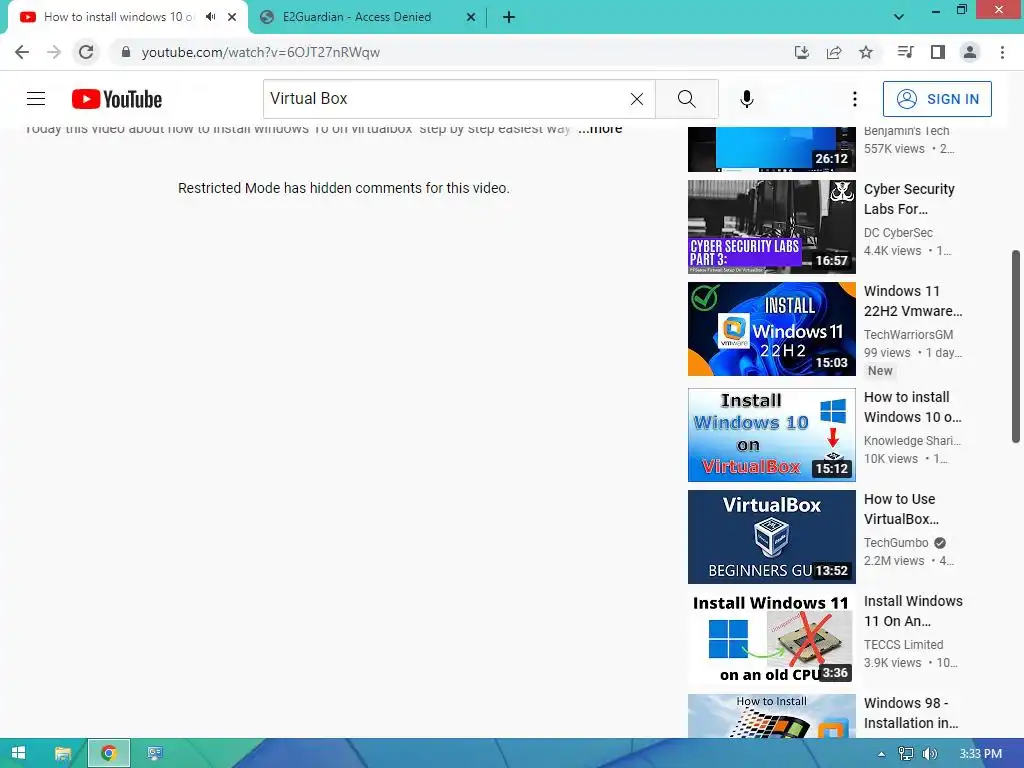The width and height of the screenshot is (1024, 768).
Task: Open the How to Use VirtualBox... title
Action: (x=901, y=509)
